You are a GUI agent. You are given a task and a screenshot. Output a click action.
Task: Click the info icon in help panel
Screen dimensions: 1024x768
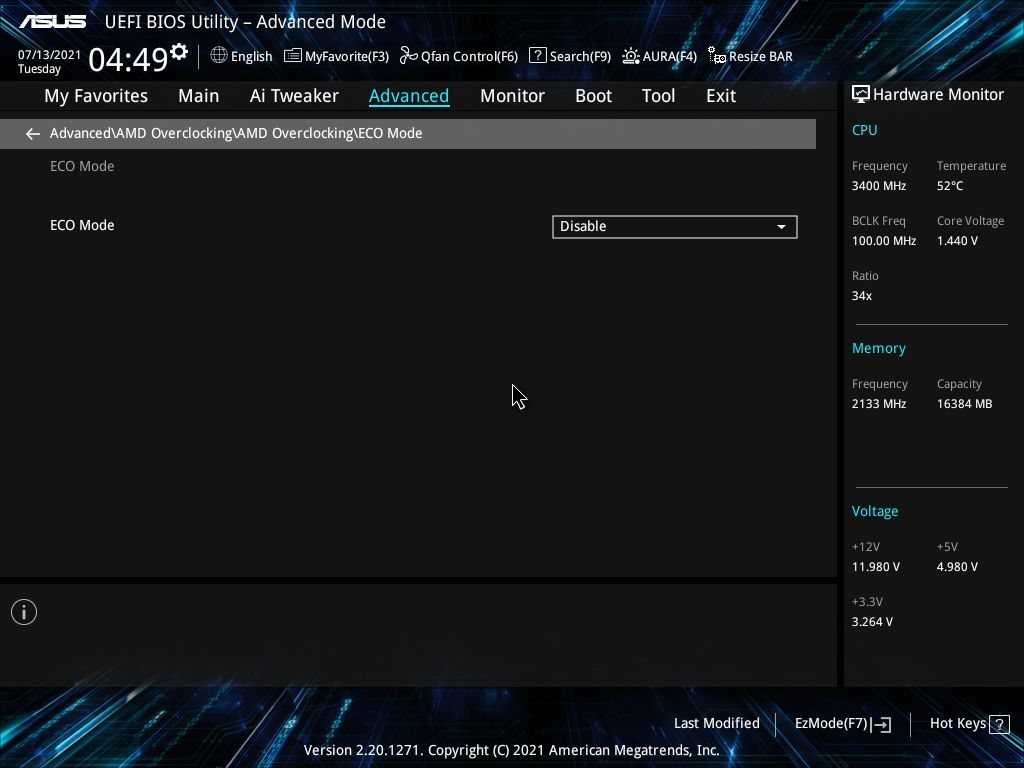[x=24, y=612]
